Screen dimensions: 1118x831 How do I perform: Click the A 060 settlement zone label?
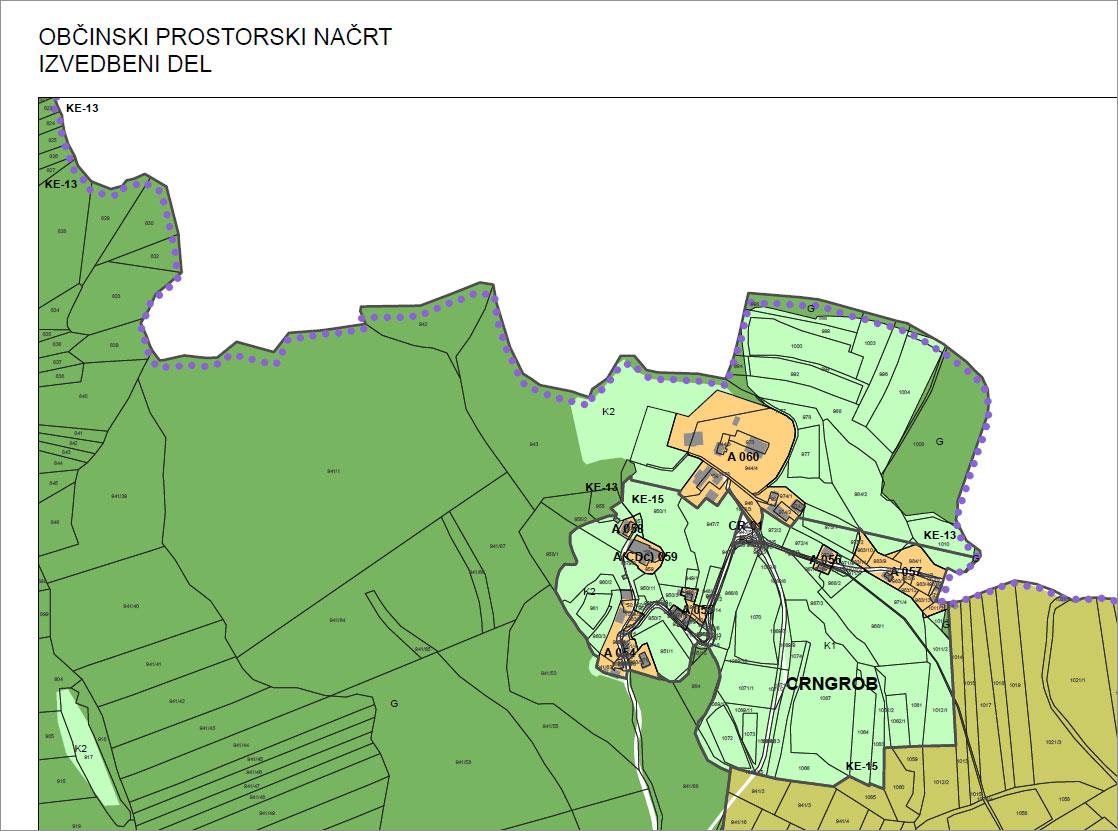(x=743, y=457)
